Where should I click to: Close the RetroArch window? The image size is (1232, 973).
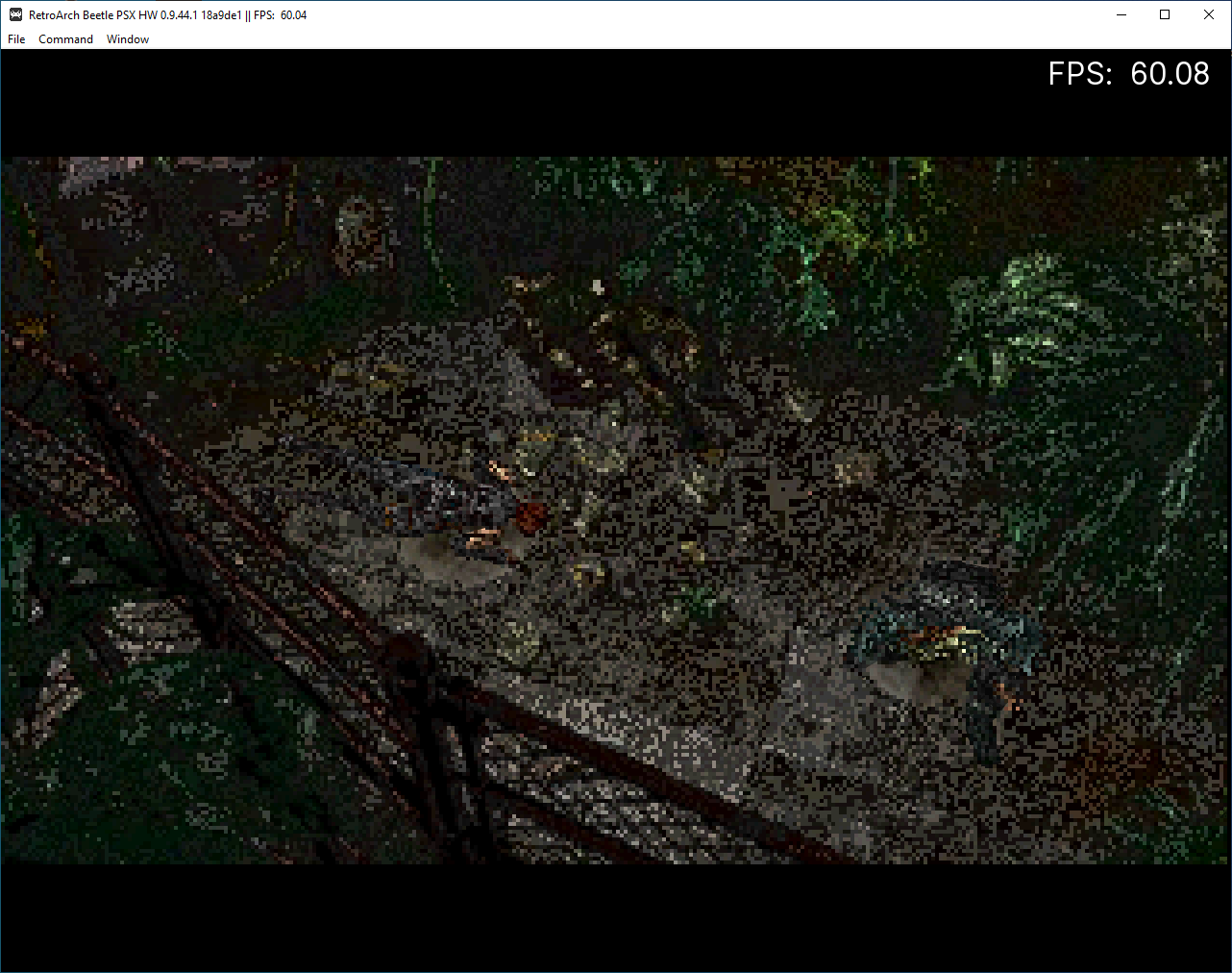point(1209,14)
